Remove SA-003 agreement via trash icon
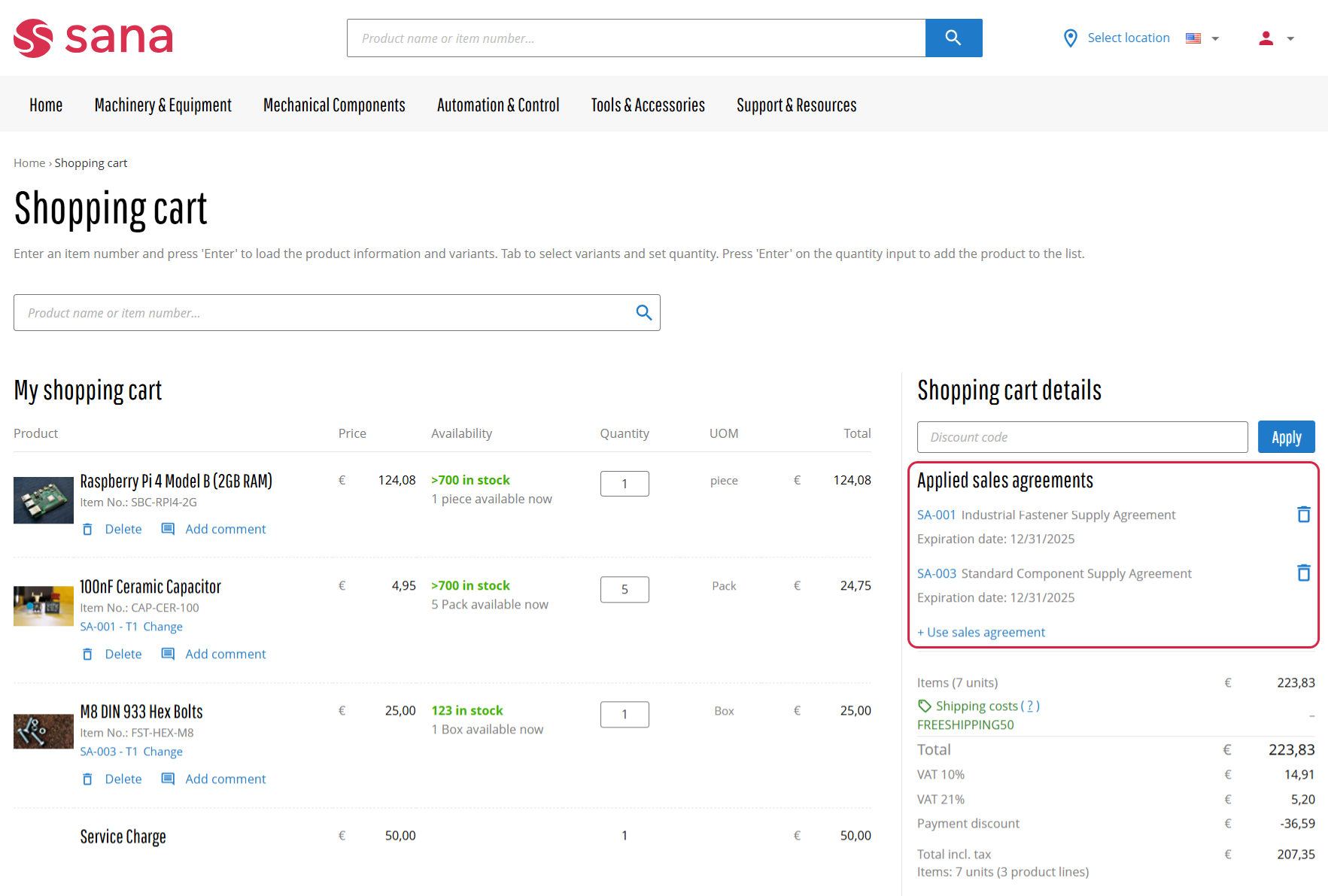This screenshot has width=1328, height=896. pyautogui.click(x=1303, y=573)
